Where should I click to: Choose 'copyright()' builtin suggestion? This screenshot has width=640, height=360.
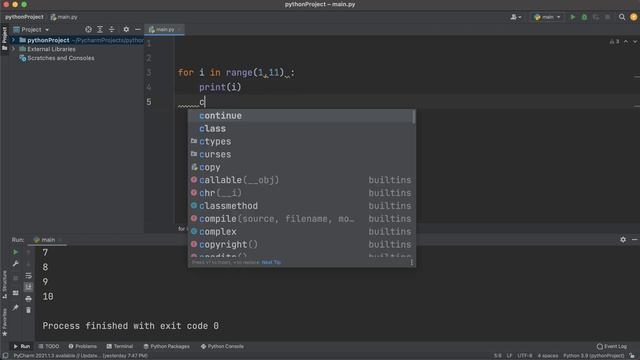point(301,244)
